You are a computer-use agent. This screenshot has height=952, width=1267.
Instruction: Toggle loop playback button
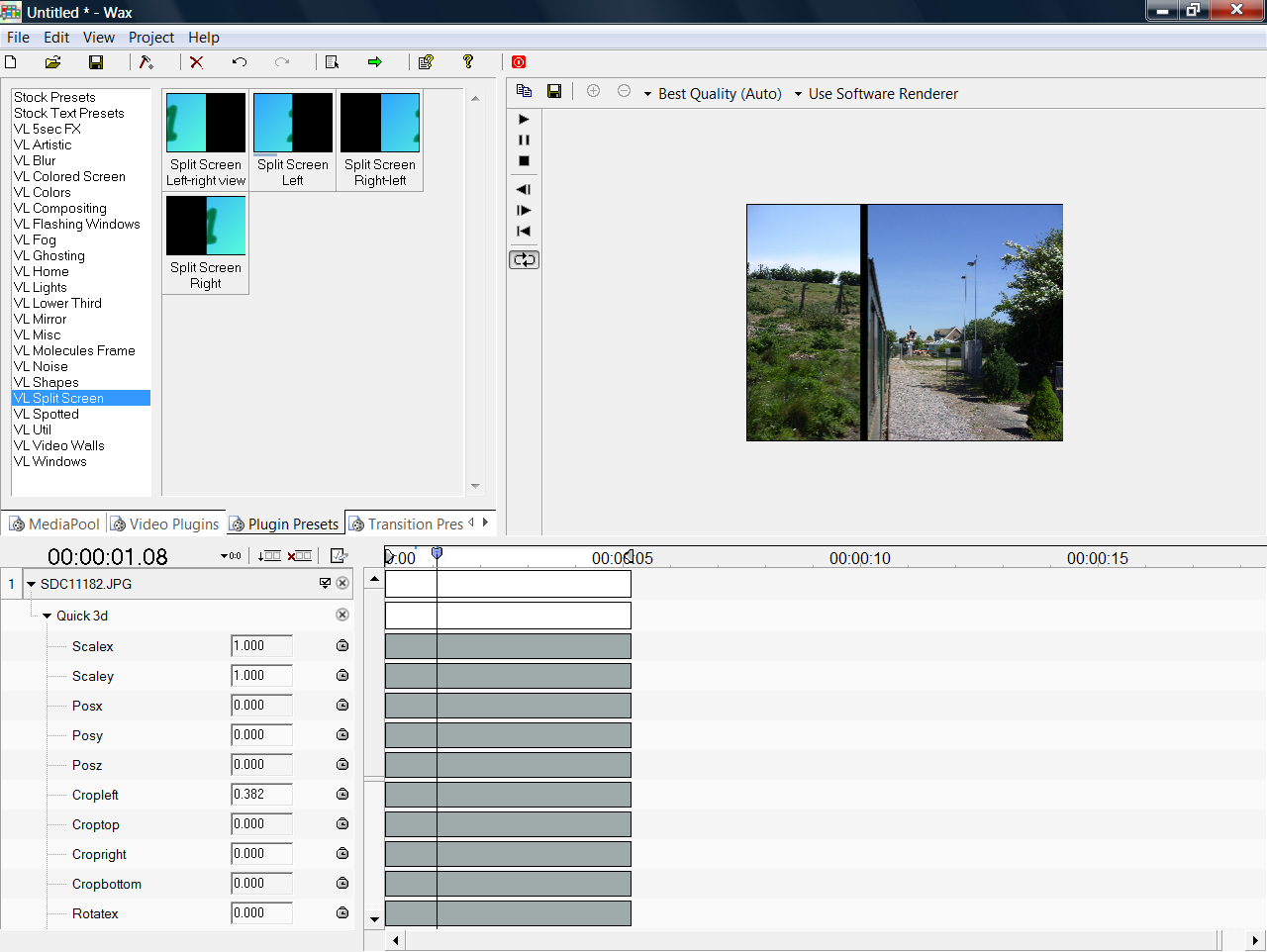[525, 260]
